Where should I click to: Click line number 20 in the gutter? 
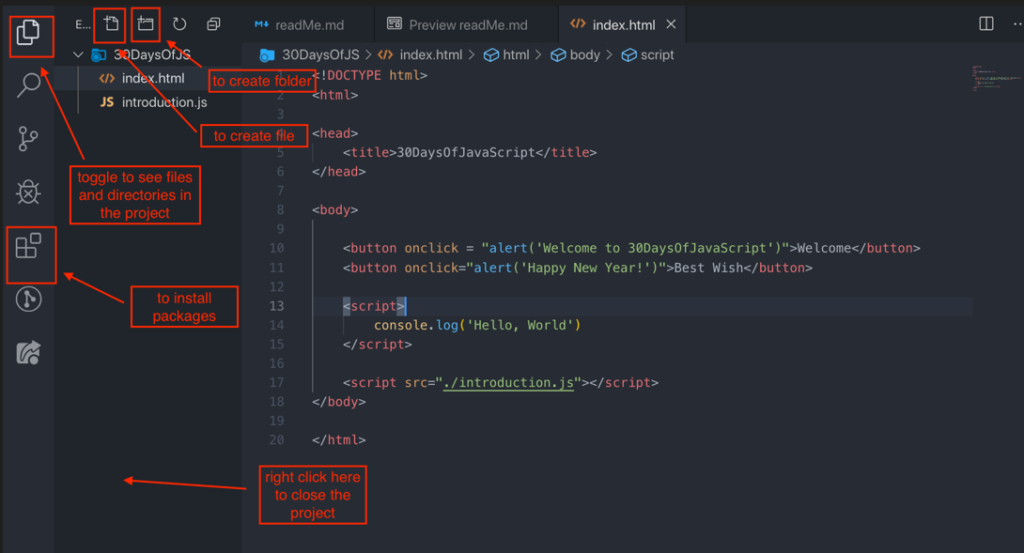click(x=276, y=439)
